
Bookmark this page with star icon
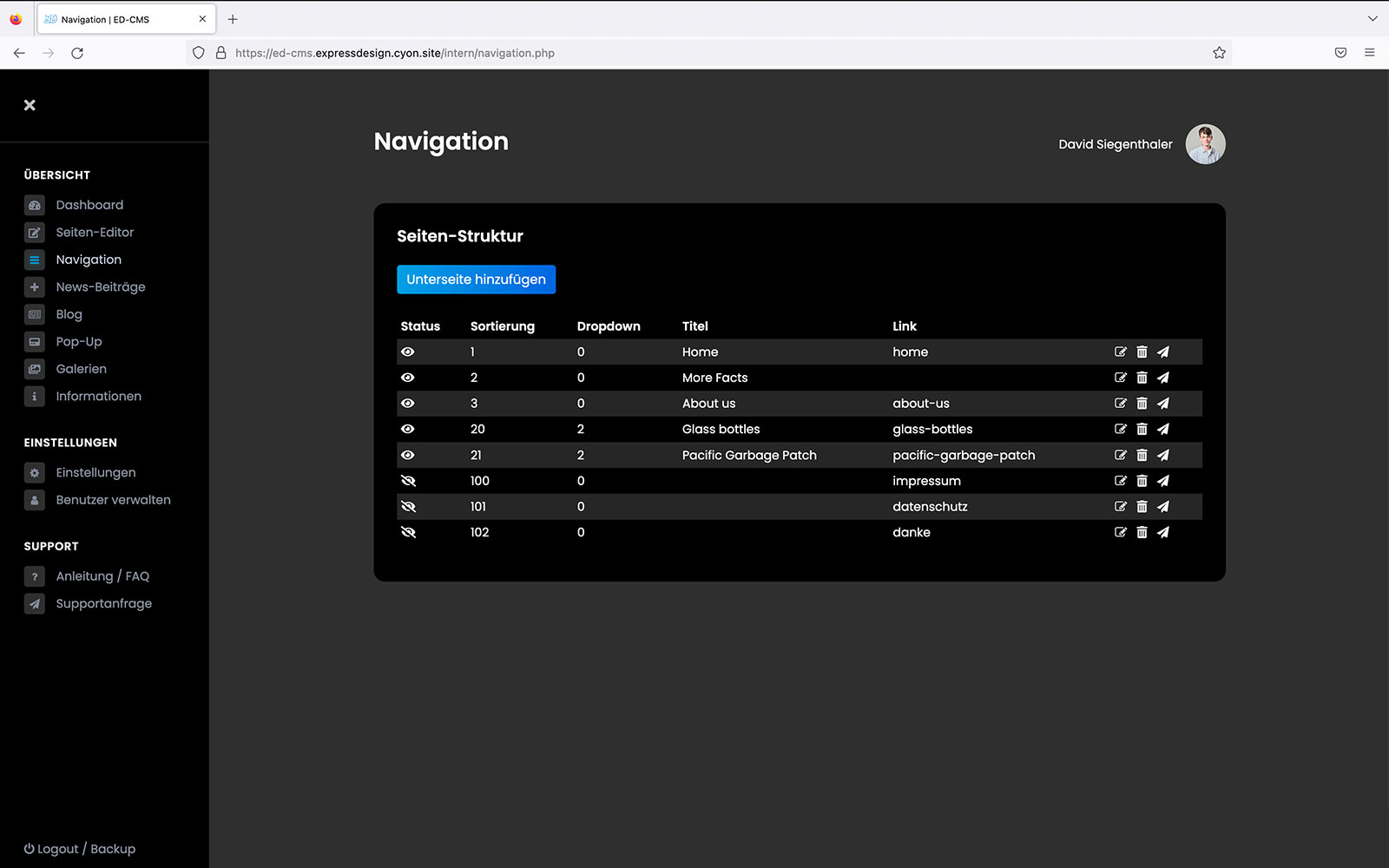click(x=1219, y=53)
